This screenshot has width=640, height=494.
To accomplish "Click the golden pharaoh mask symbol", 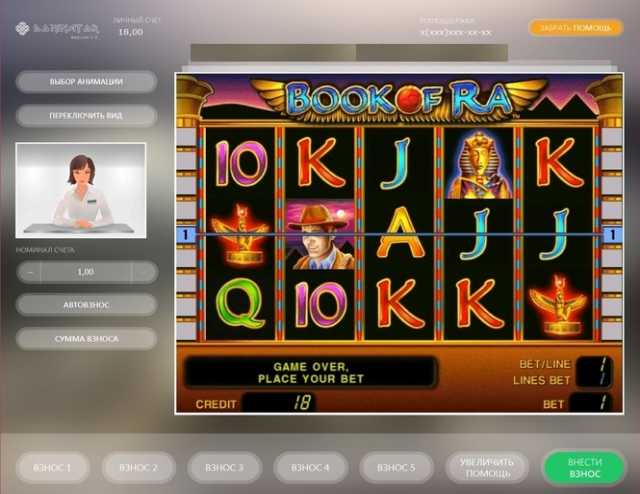I will click(x=478, y=164).
